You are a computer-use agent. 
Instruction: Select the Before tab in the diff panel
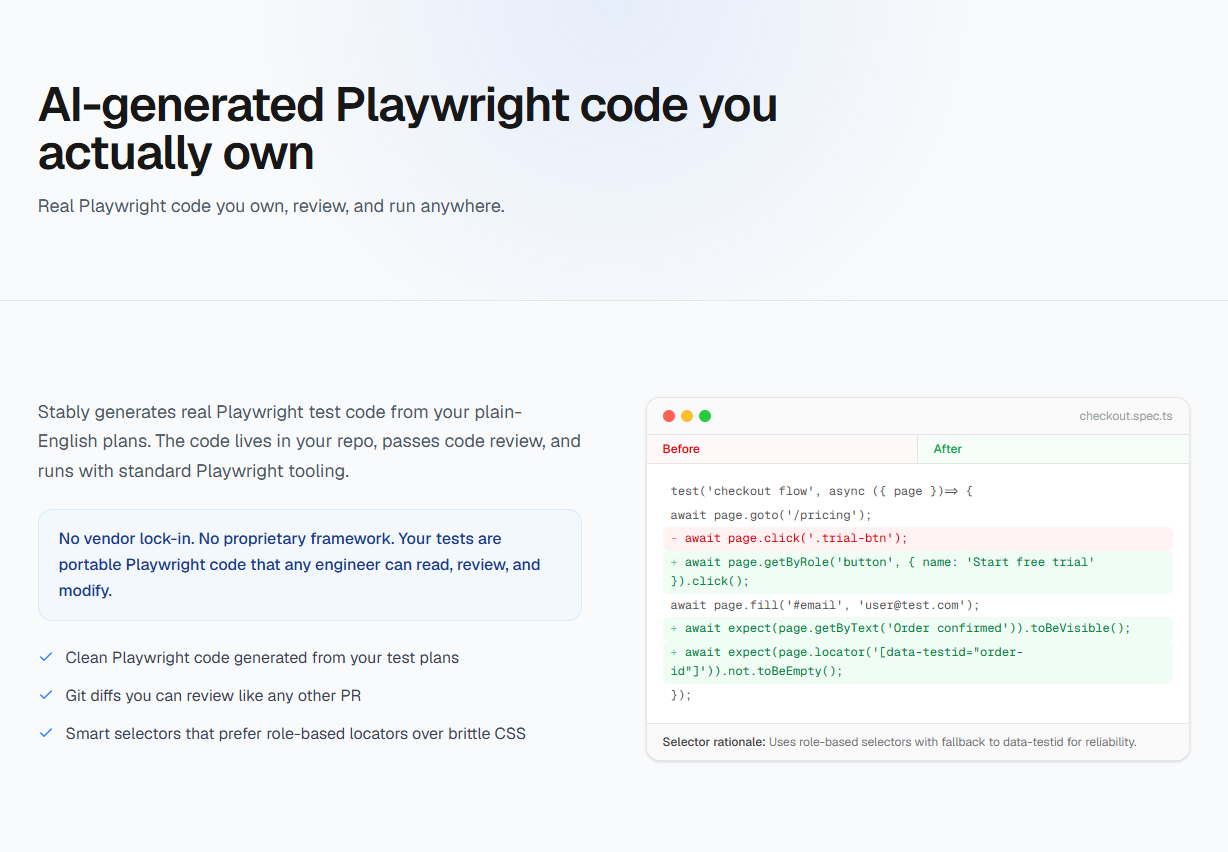coord(782,449)
